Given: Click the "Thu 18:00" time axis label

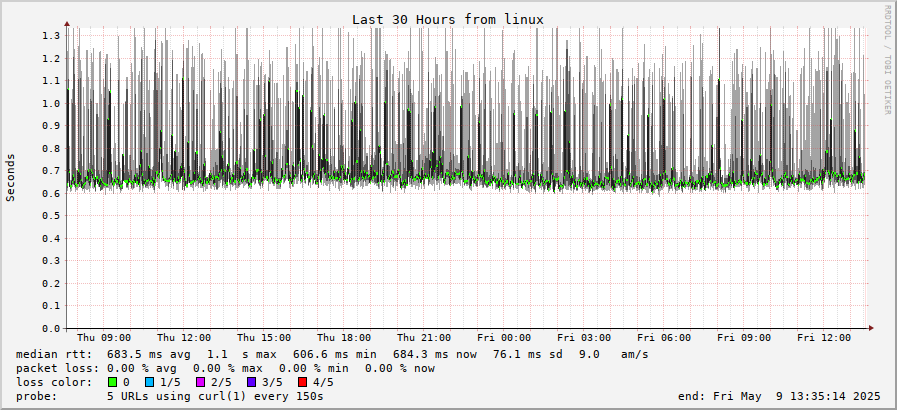Looking at the screenshot, I should pos(344,338).
